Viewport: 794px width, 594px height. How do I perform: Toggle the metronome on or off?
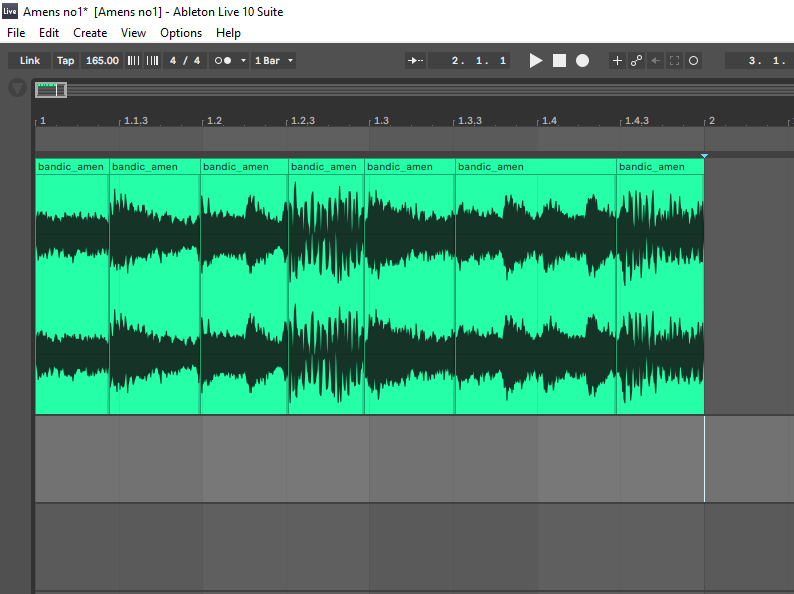coord(223,61)
